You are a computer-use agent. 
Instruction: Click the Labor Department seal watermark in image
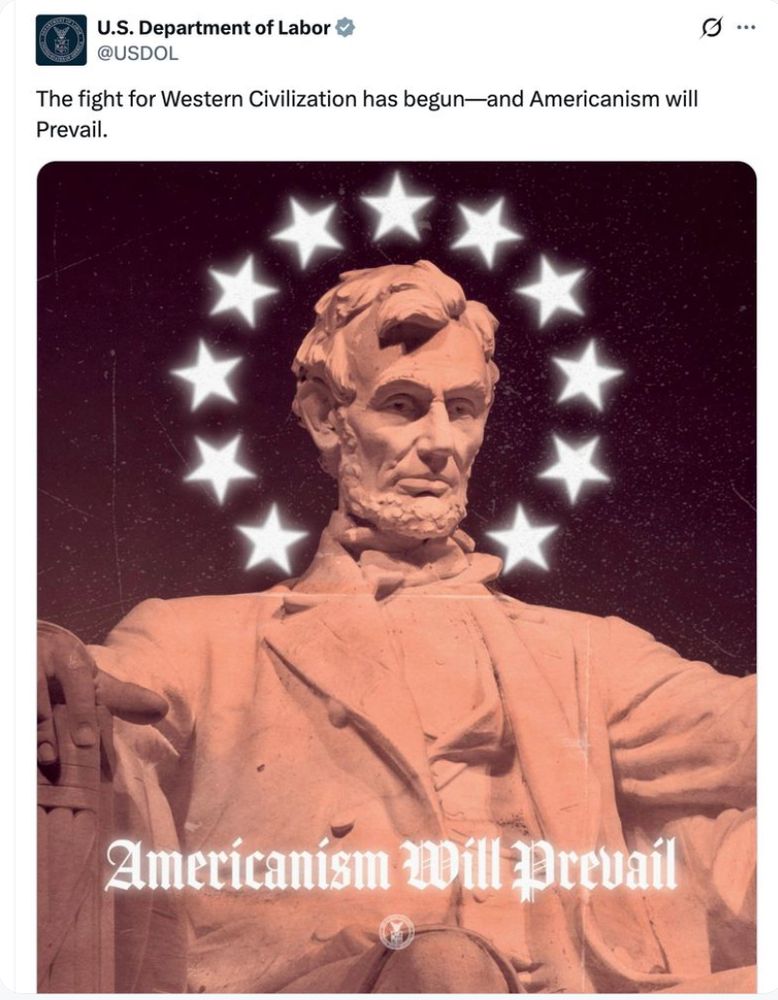(397, 932)
